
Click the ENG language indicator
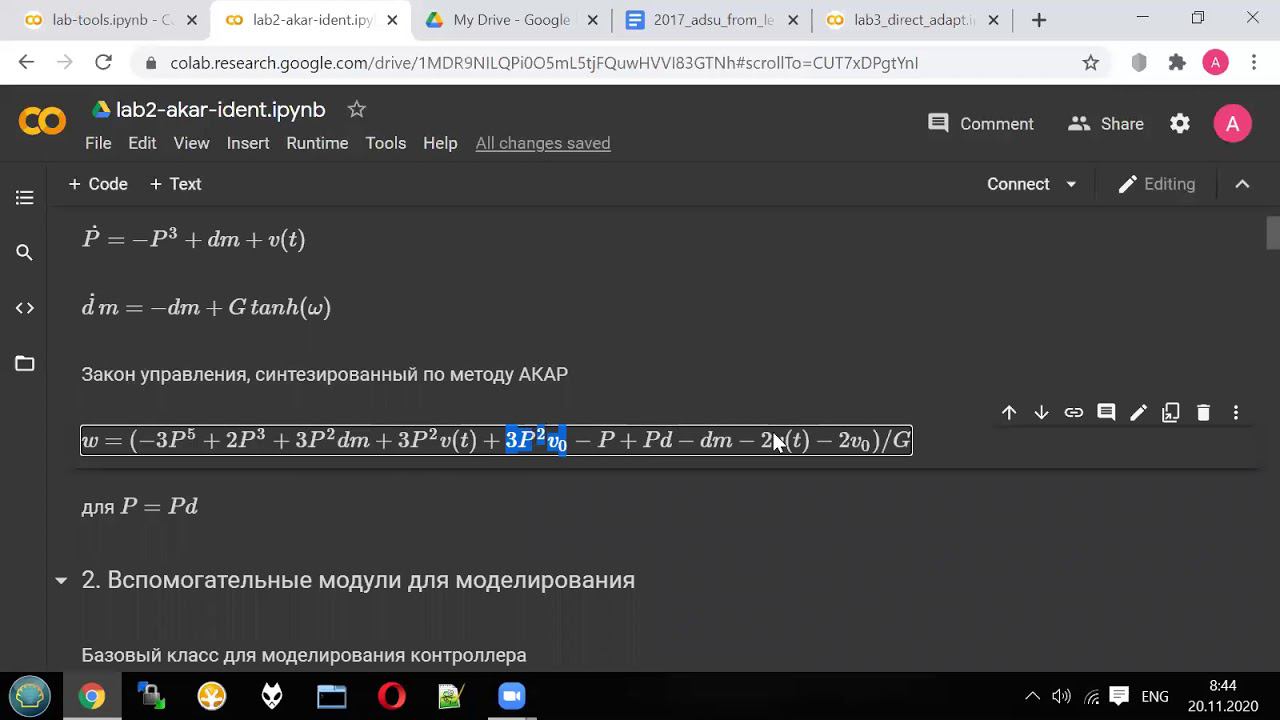pos(1155,697)
